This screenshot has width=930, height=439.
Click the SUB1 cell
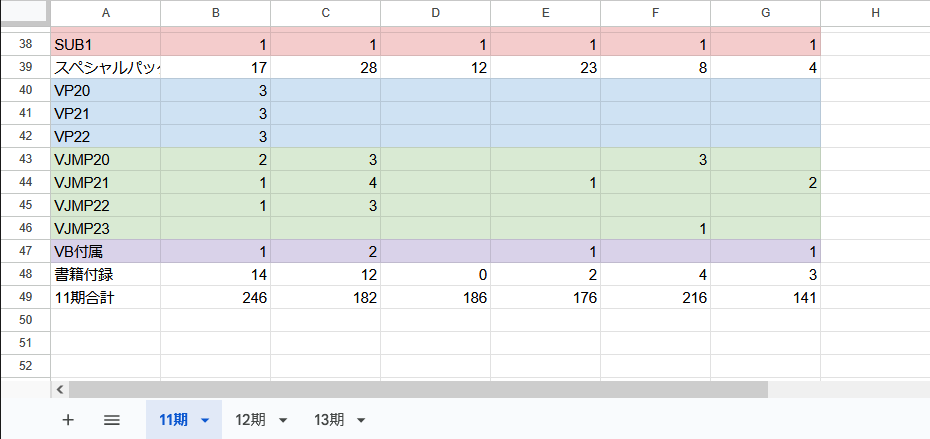(x=105, y=44)
